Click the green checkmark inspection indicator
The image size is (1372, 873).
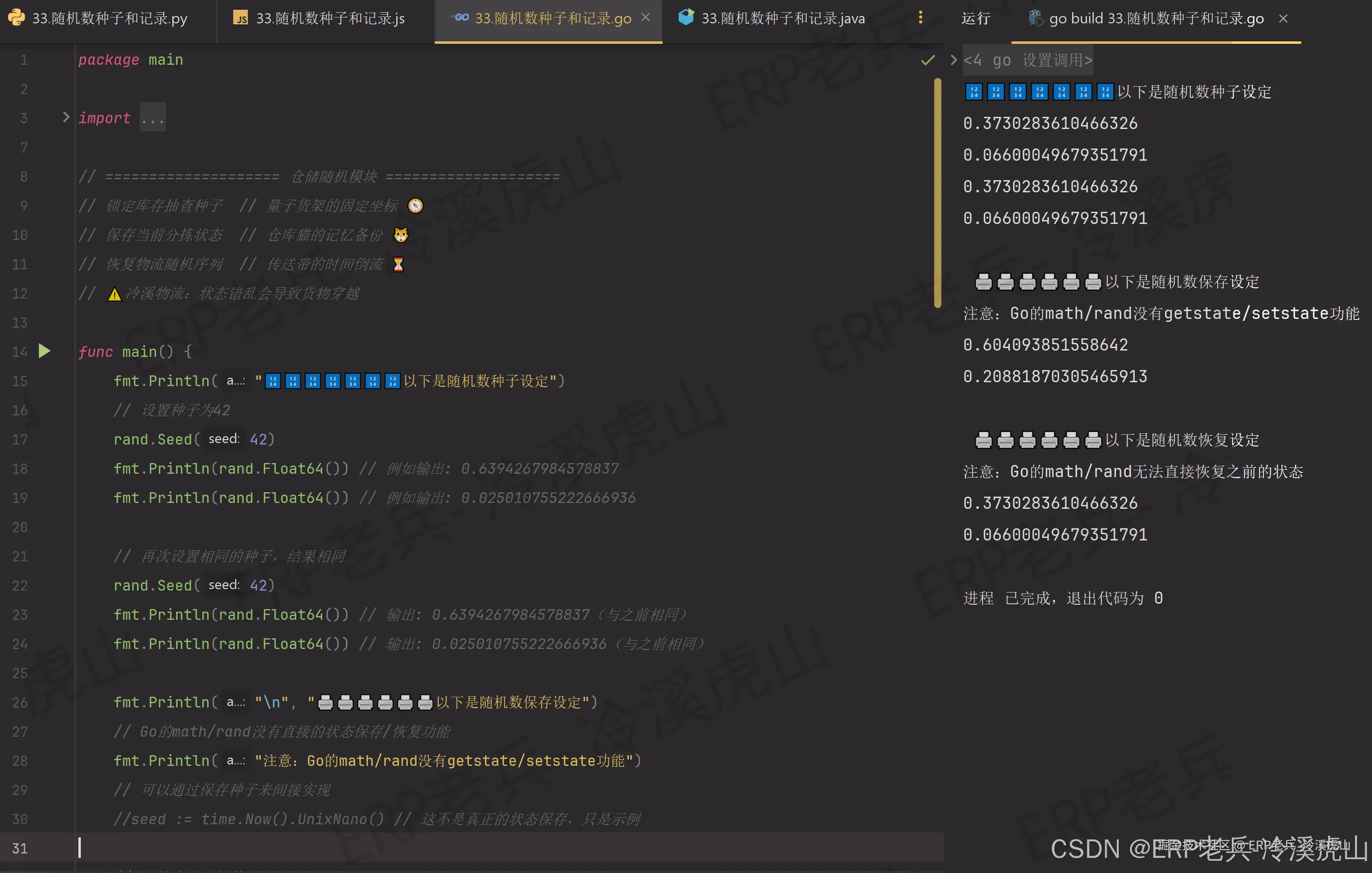[928, 60]
